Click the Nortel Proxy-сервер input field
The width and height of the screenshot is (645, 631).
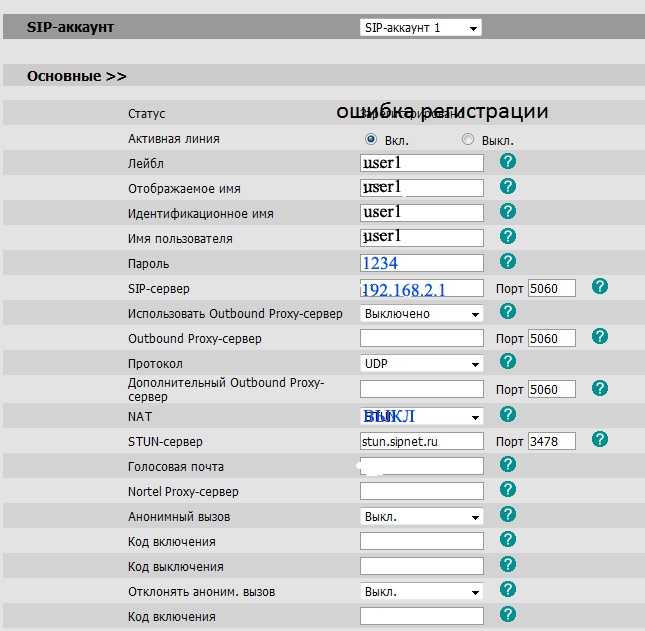[422, 491]
